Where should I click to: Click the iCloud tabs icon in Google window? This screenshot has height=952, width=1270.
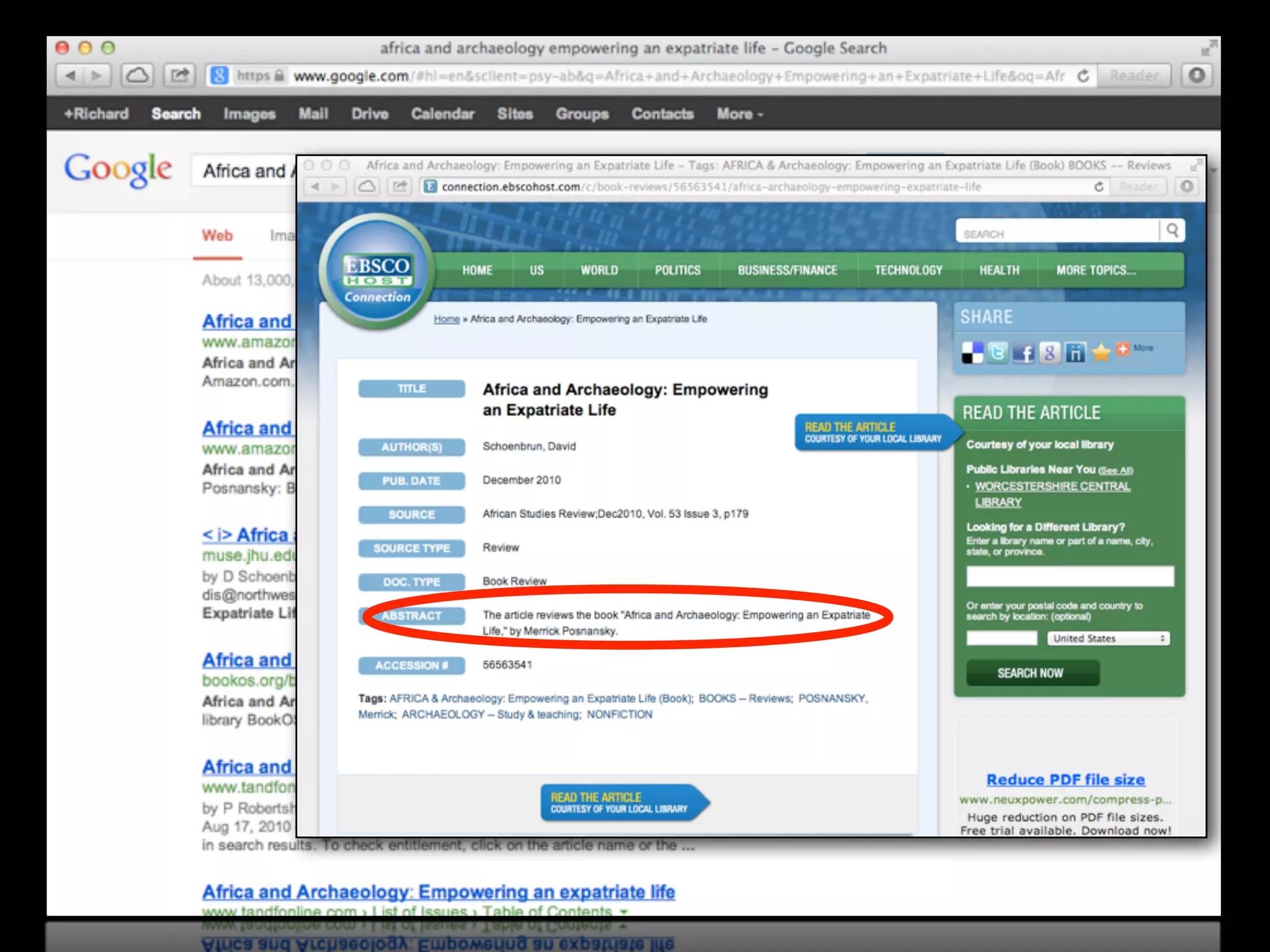[137, 76]
